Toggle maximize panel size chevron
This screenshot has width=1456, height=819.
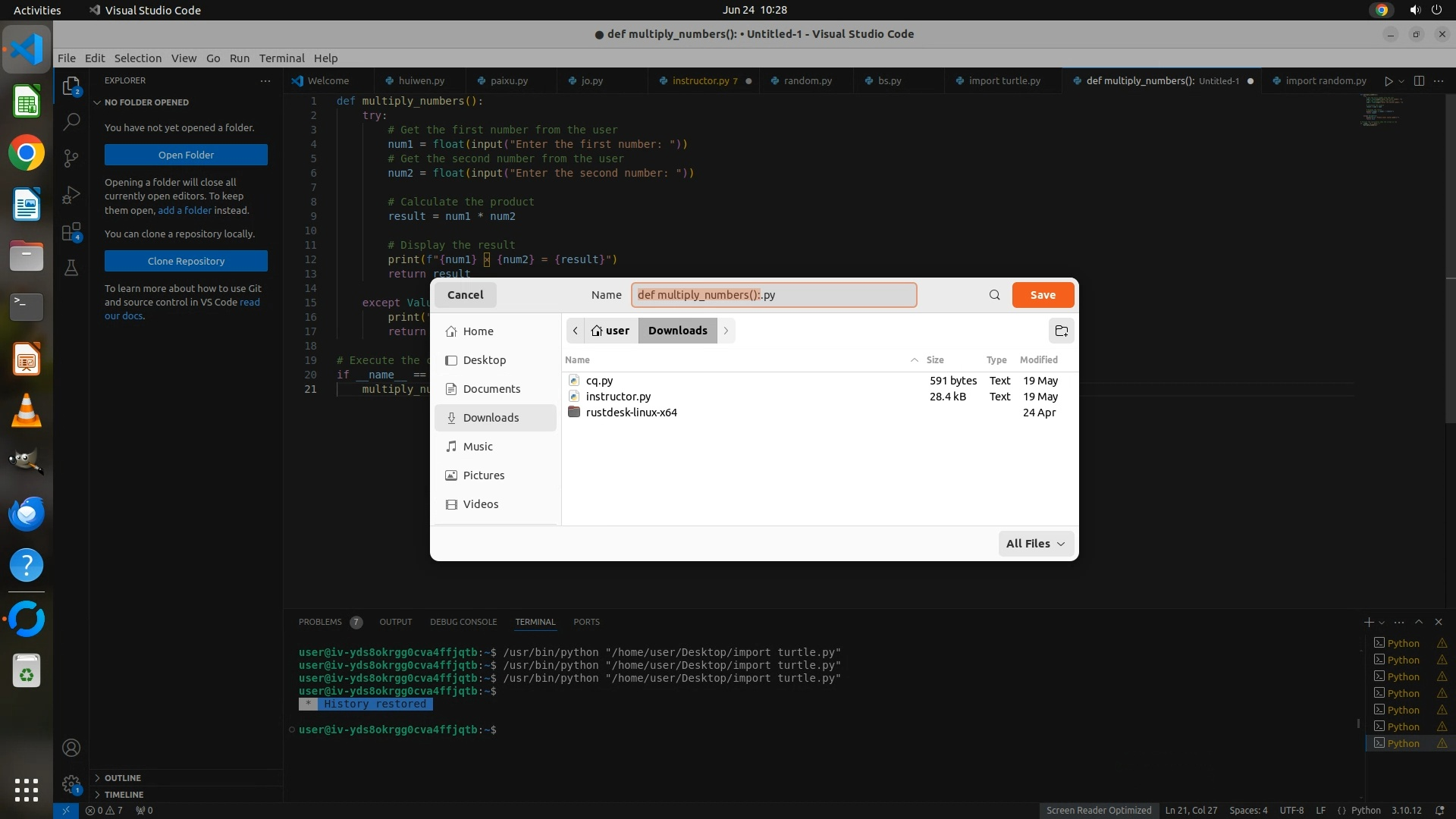pyautogui.click(x=1419, y=622)
